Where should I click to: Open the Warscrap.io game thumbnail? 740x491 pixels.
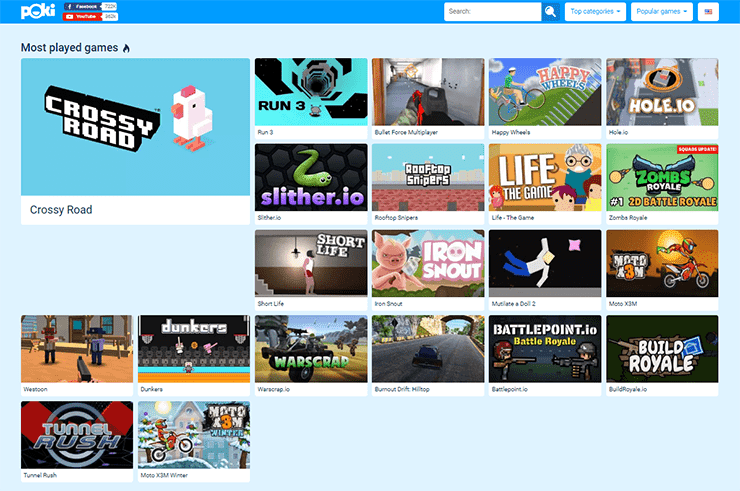[x=311, y=349]
